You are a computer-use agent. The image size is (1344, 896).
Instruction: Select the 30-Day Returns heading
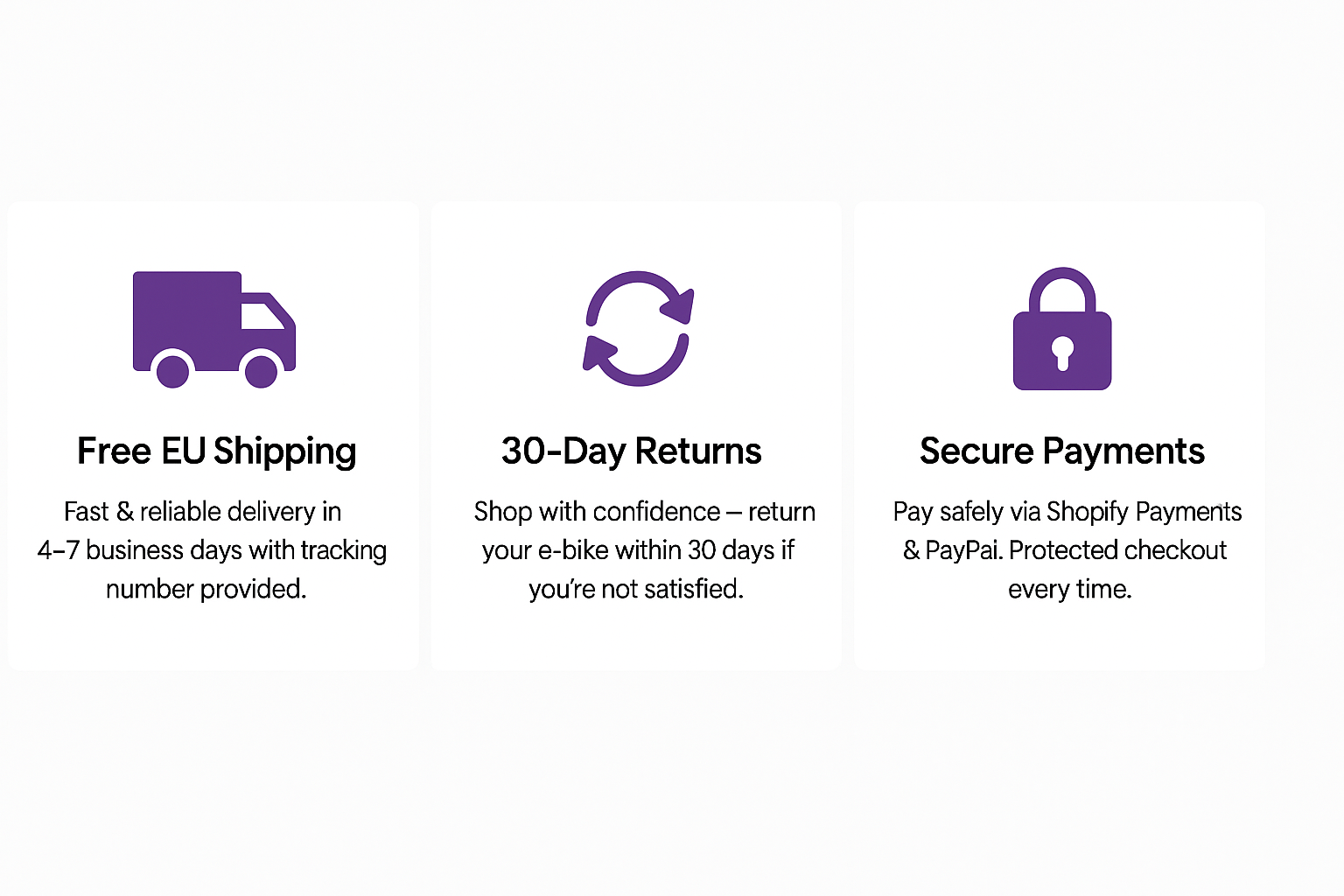[x=632, y=451]
